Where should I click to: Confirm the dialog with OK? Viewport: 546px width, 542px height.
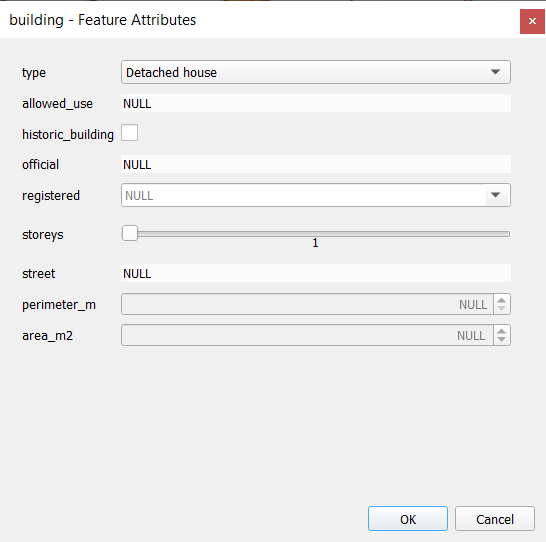click(x=408, y=519)
